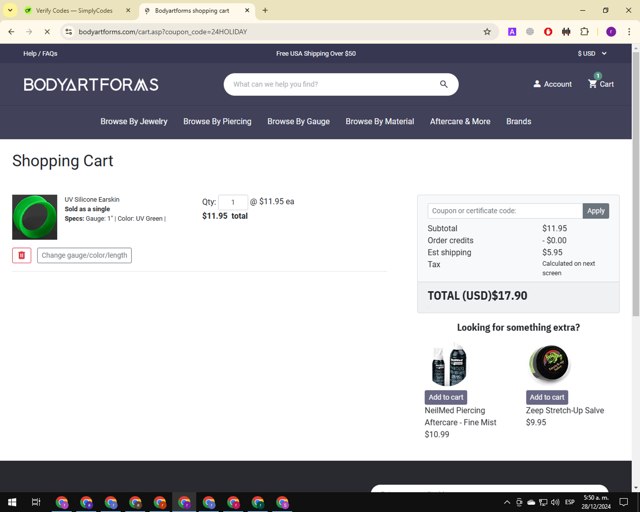Open the Chrome three-dot menu
The image size is (640, 512).
coord(629,31)
